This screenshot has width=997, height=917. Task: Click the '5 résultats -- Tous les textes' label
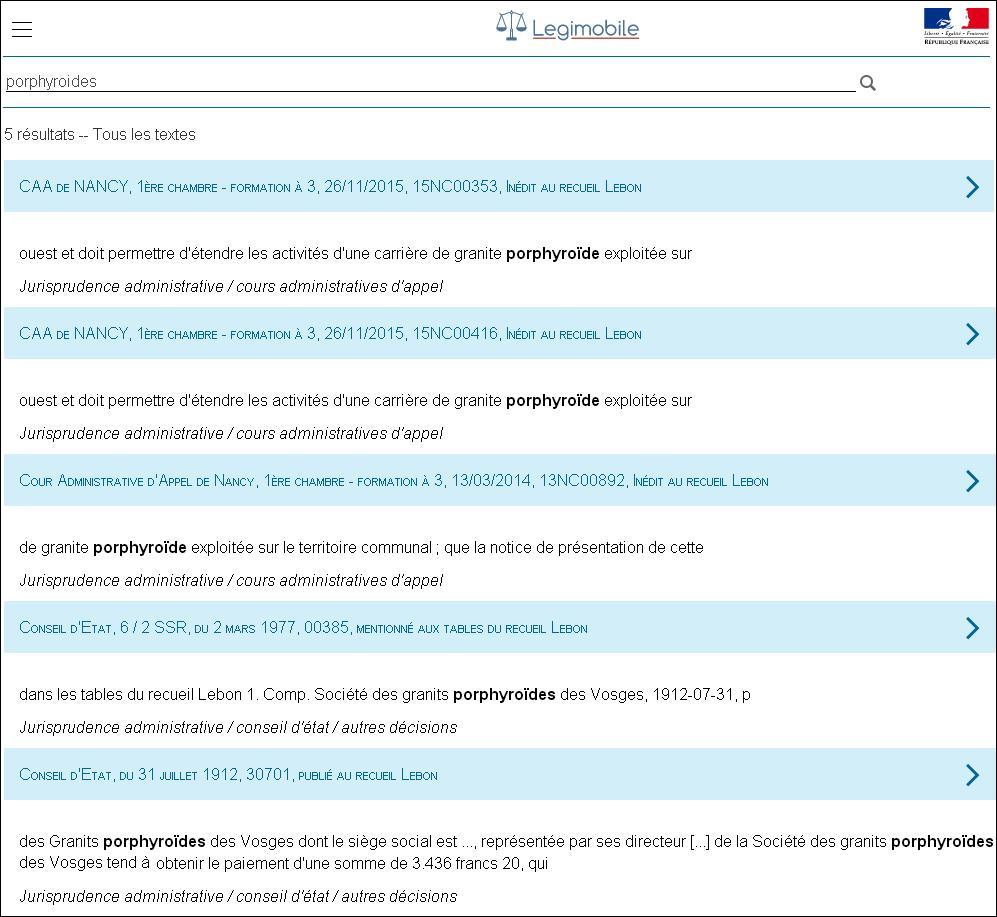[100, 135]
